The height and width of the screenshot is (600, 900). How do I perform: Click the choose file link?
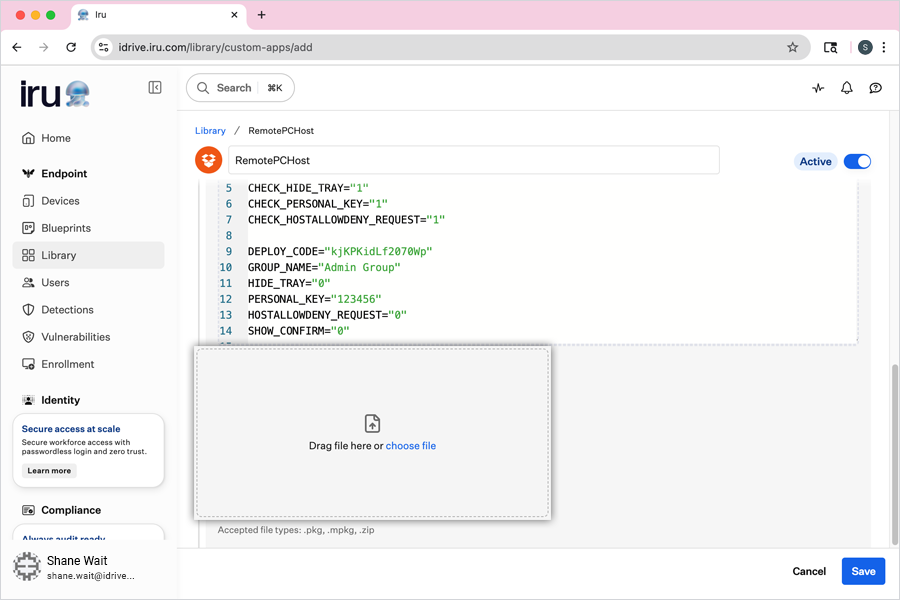tap(410, 446)
